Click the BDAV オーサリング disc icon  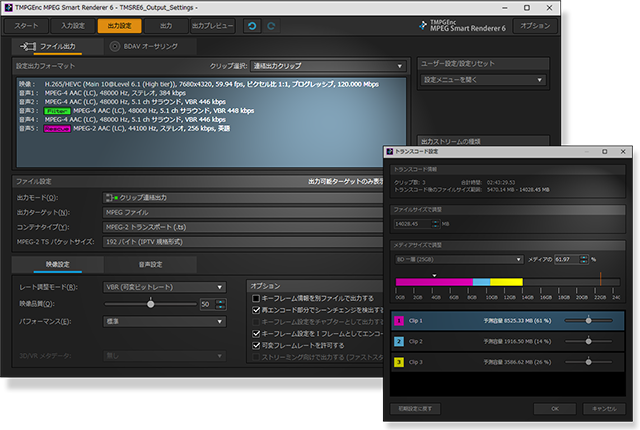115,47
